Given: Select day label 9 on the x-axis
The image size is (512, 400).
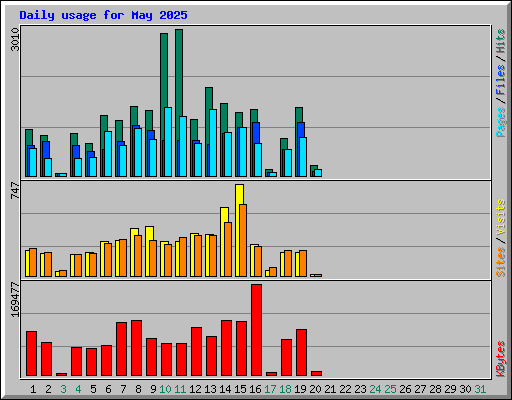Looking at the screenshot, I should coord(153,389).
